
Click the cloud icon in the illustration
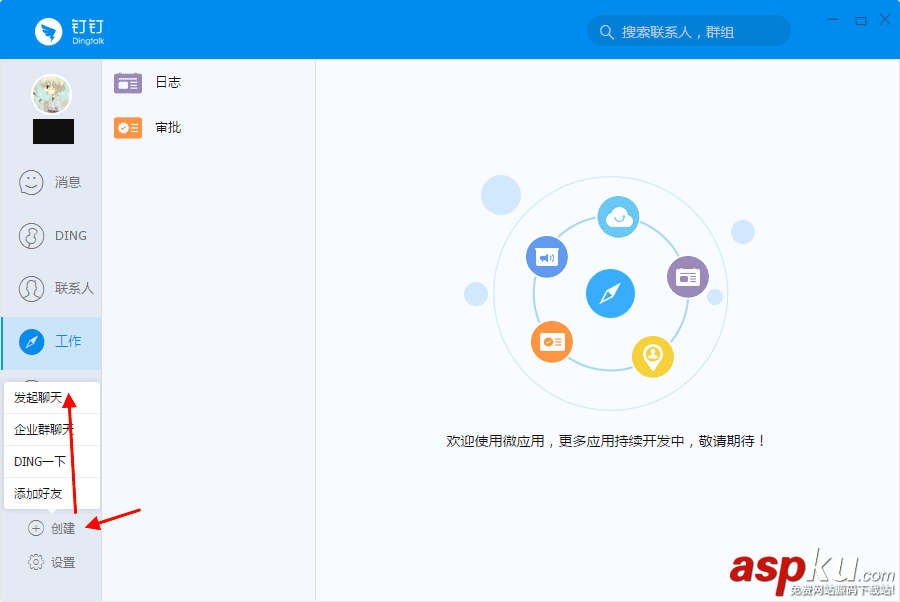point(618,217)
